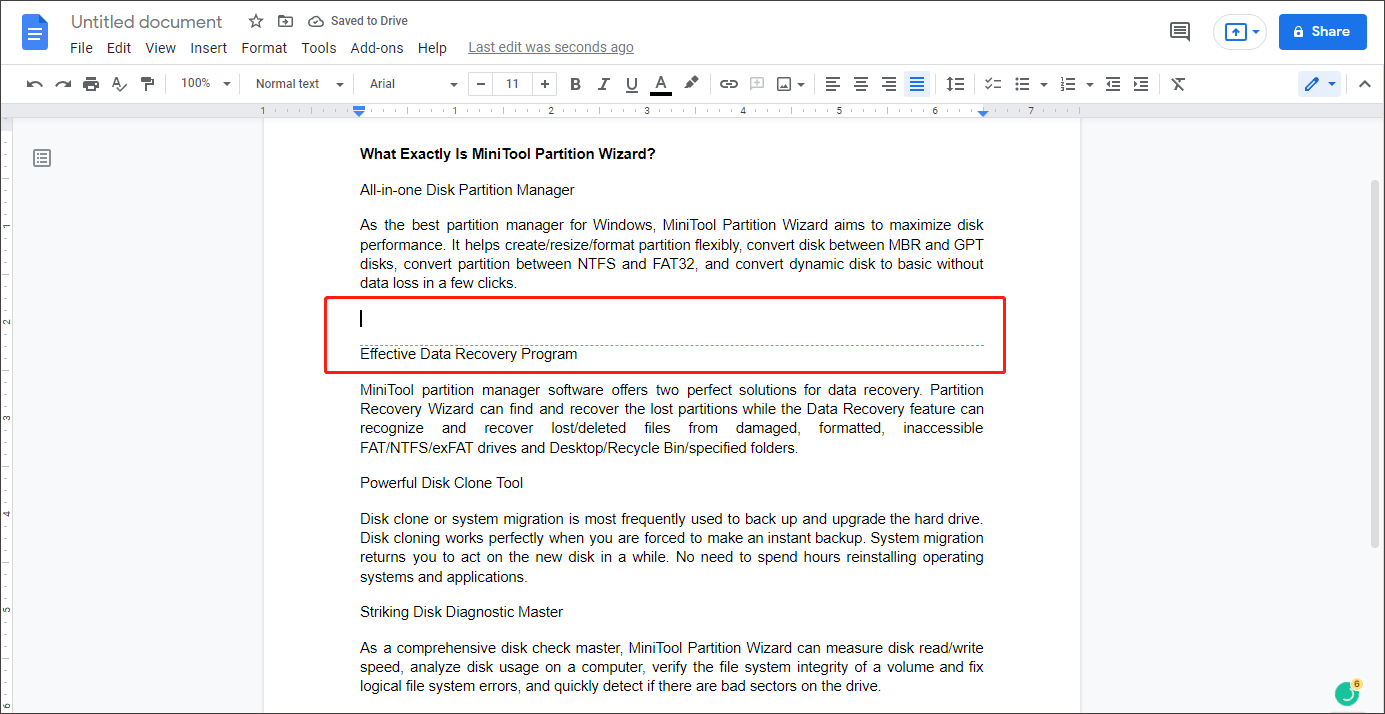Open the Normal text styles dropdown
1385x714 pixels.
(299, 84)
